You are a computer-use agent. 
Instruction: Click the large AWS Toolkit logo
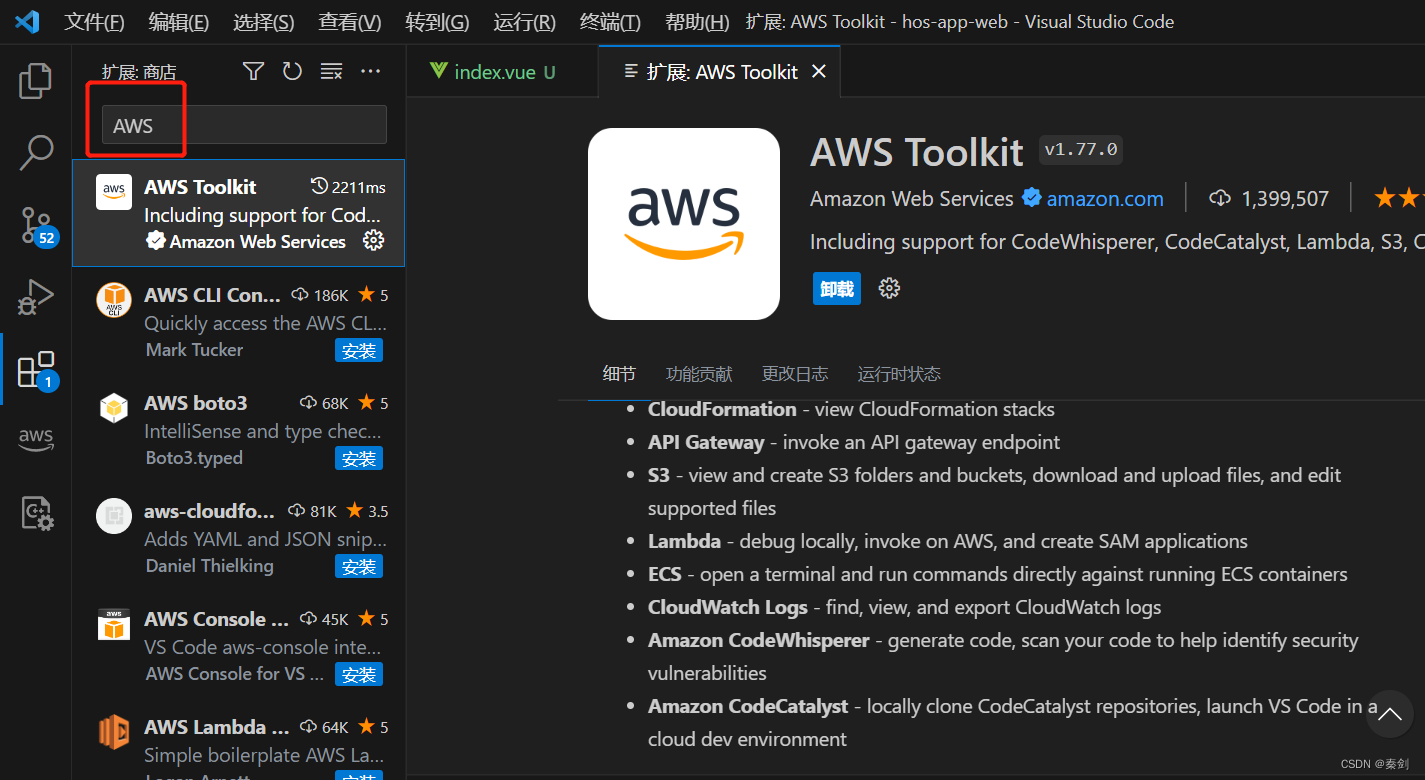pos(684,224)
